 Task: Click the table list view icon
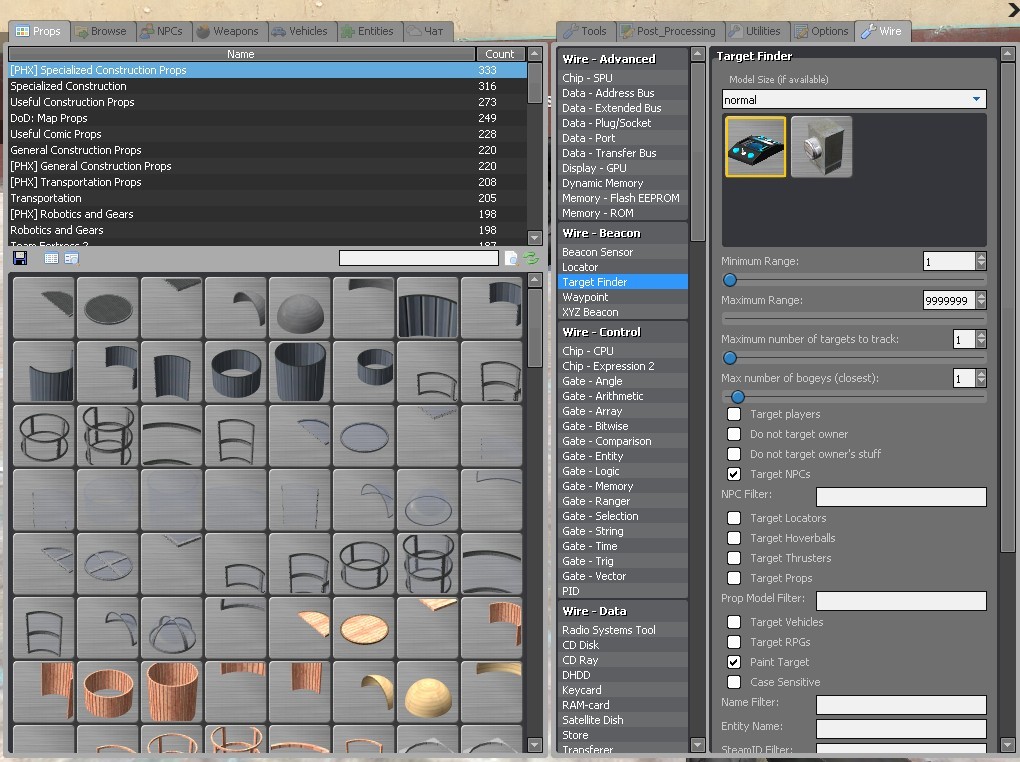51,258
